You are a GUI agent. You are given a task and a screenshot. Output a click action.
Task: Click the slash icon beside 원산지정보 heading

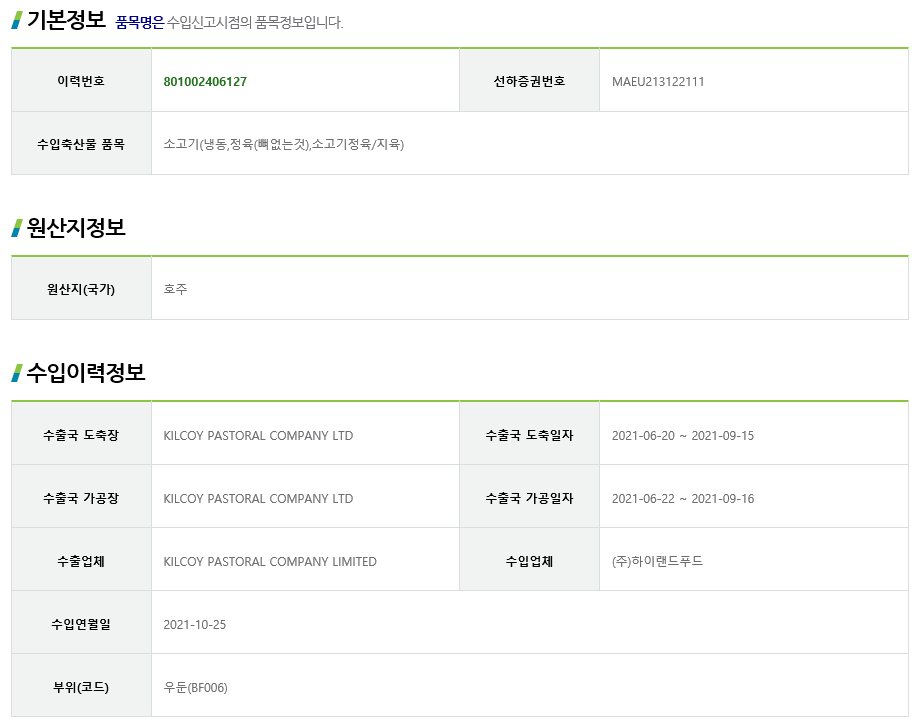coord(17,227)
